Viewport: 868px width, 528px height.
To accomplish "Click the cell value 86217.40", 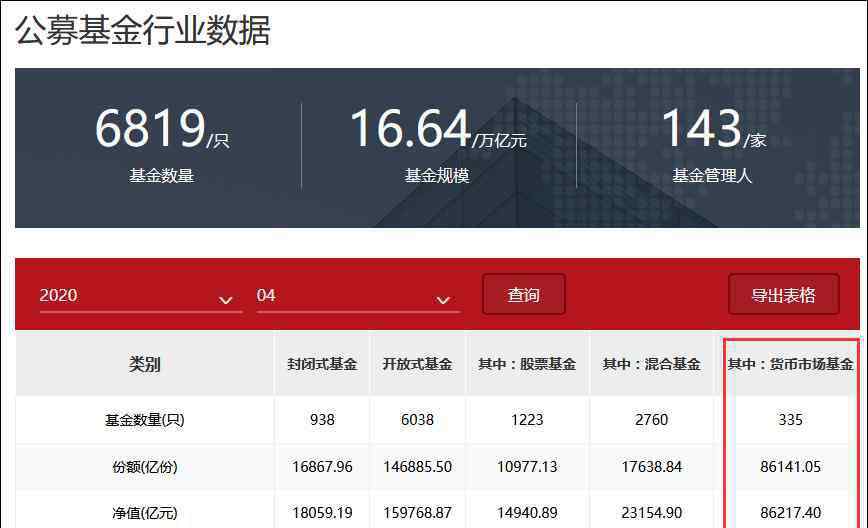I will 790,513.
